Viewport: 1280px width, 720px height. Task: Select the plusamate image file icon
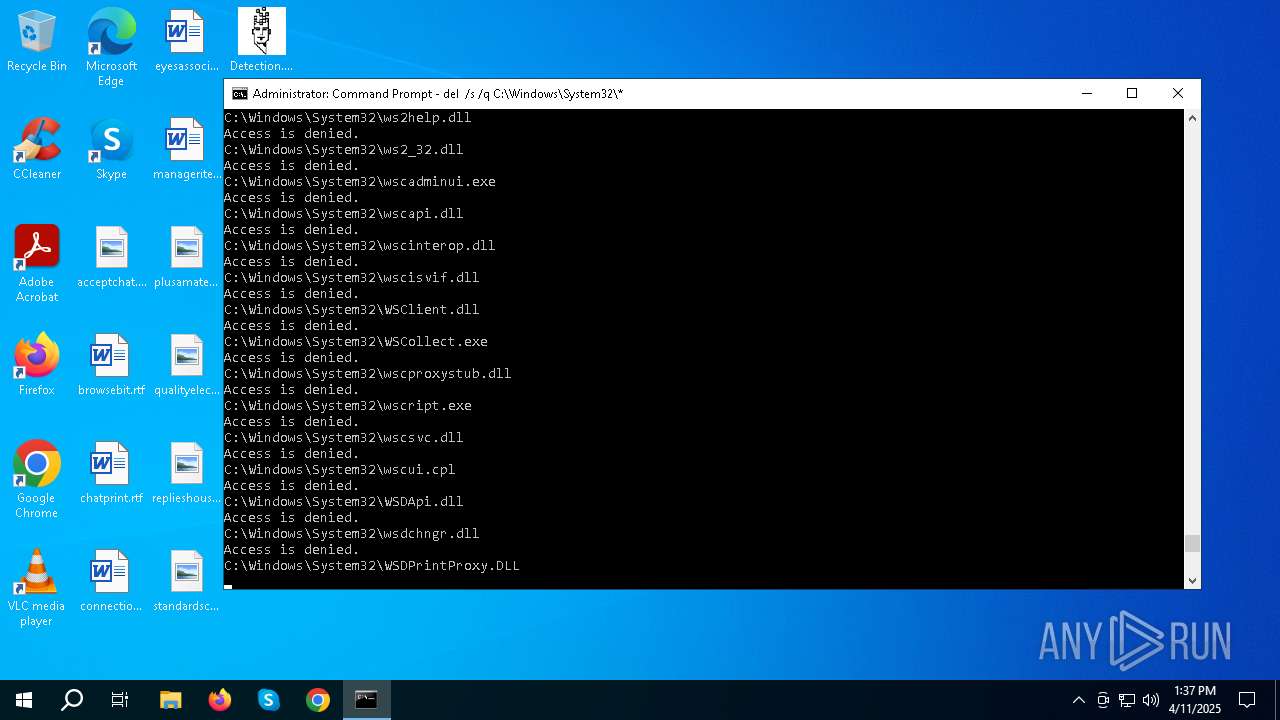[186, 257]
